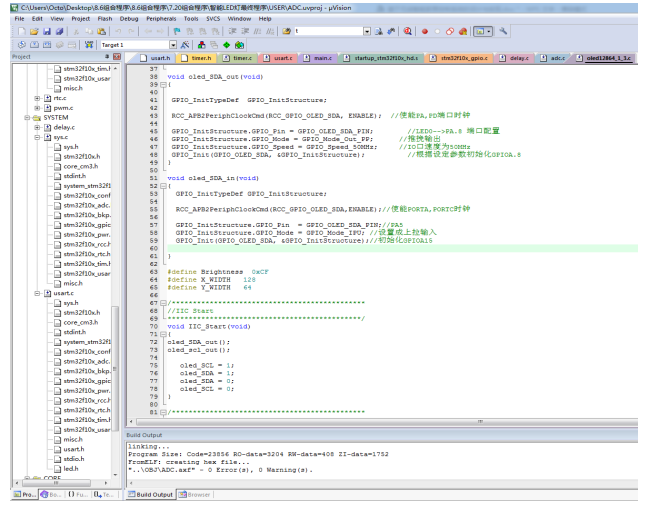Open Target Options magic wand icon
Viewport: 668px width, 508px height.
click(185, 45)
